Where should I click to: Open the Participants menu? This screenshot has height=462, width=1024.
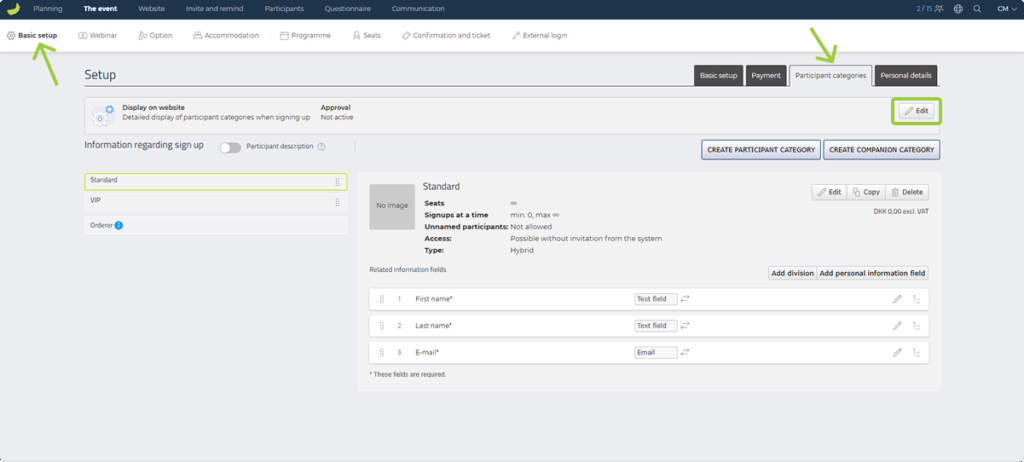point(284,8)
